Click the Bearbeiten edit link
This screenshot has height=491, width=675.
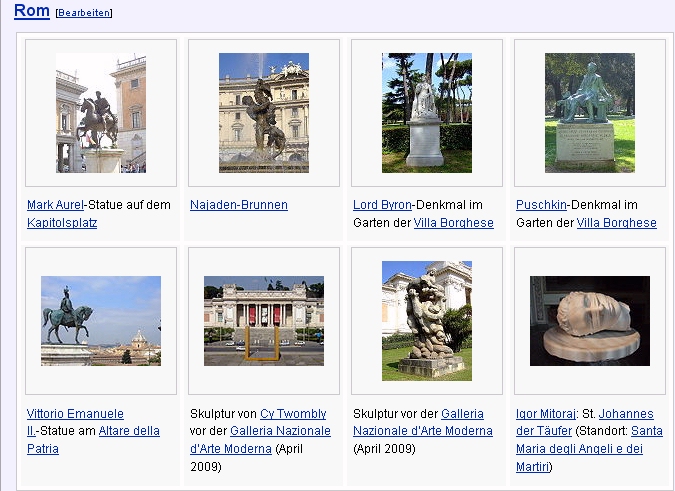click(x=84, y=13)
